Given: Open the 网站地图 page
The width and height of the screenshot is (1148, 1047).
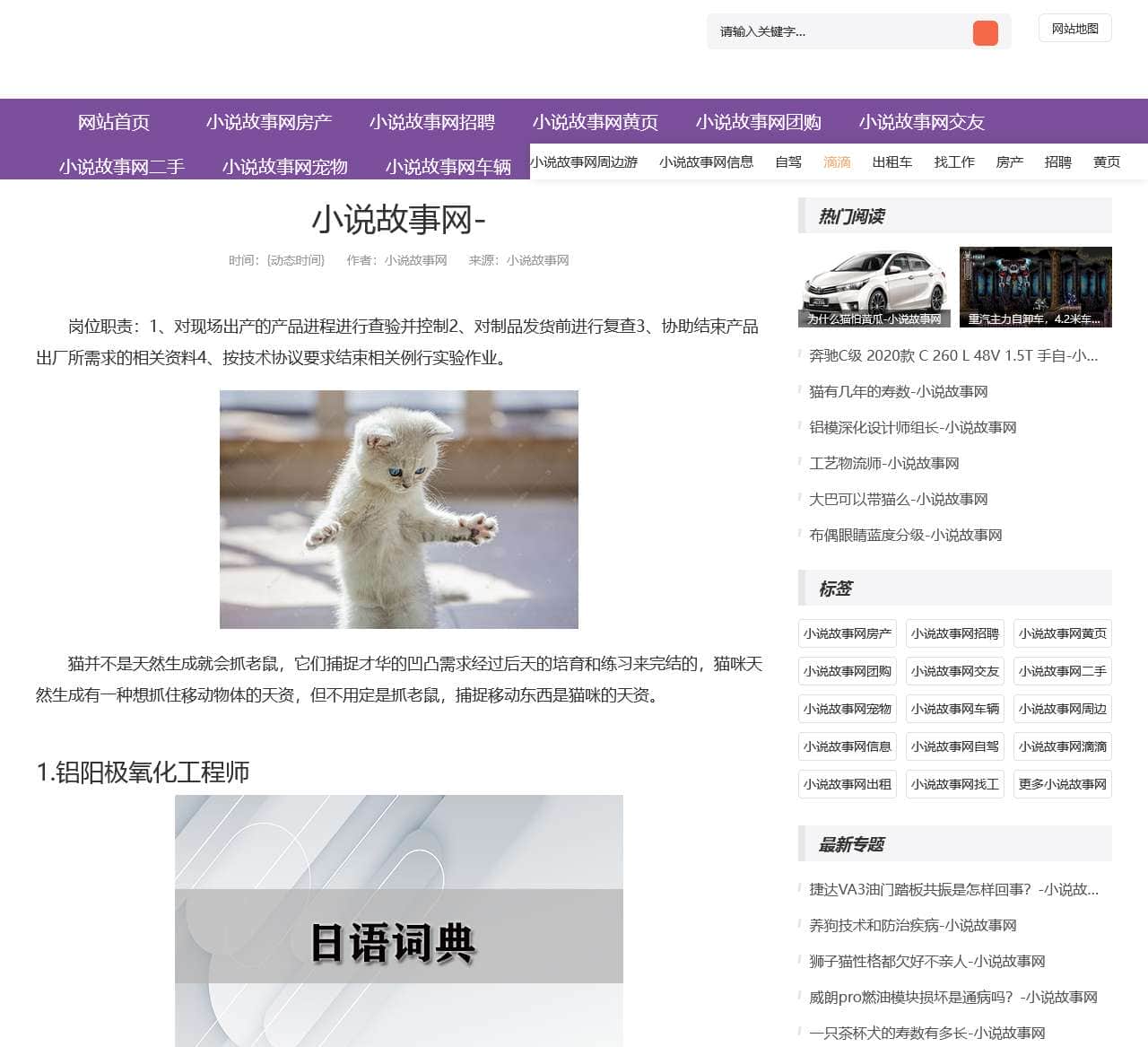Looking at the screenshot, I should pyautogui.click(x=1074, y=29).
